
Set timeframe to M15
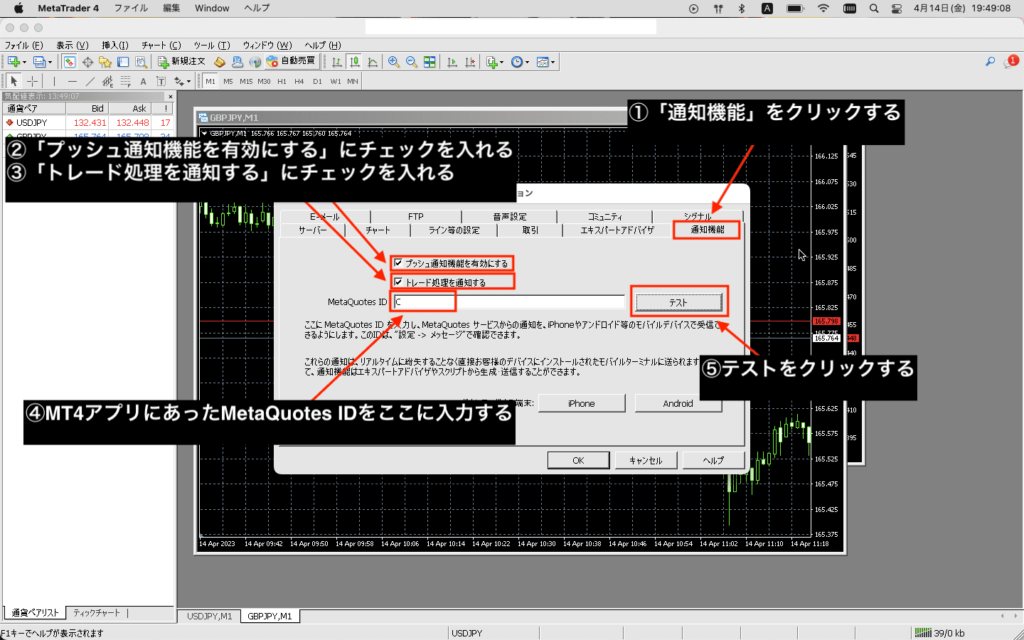tap(246, 82)
